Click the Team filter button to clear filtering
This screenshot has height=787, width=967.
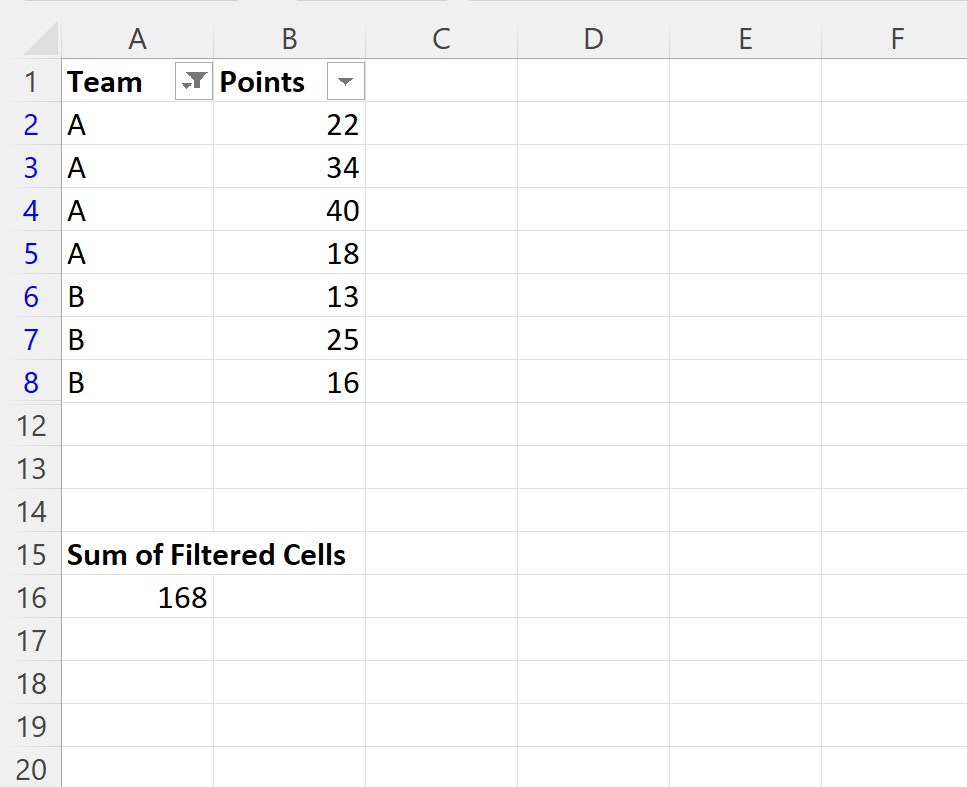point(193,81)
